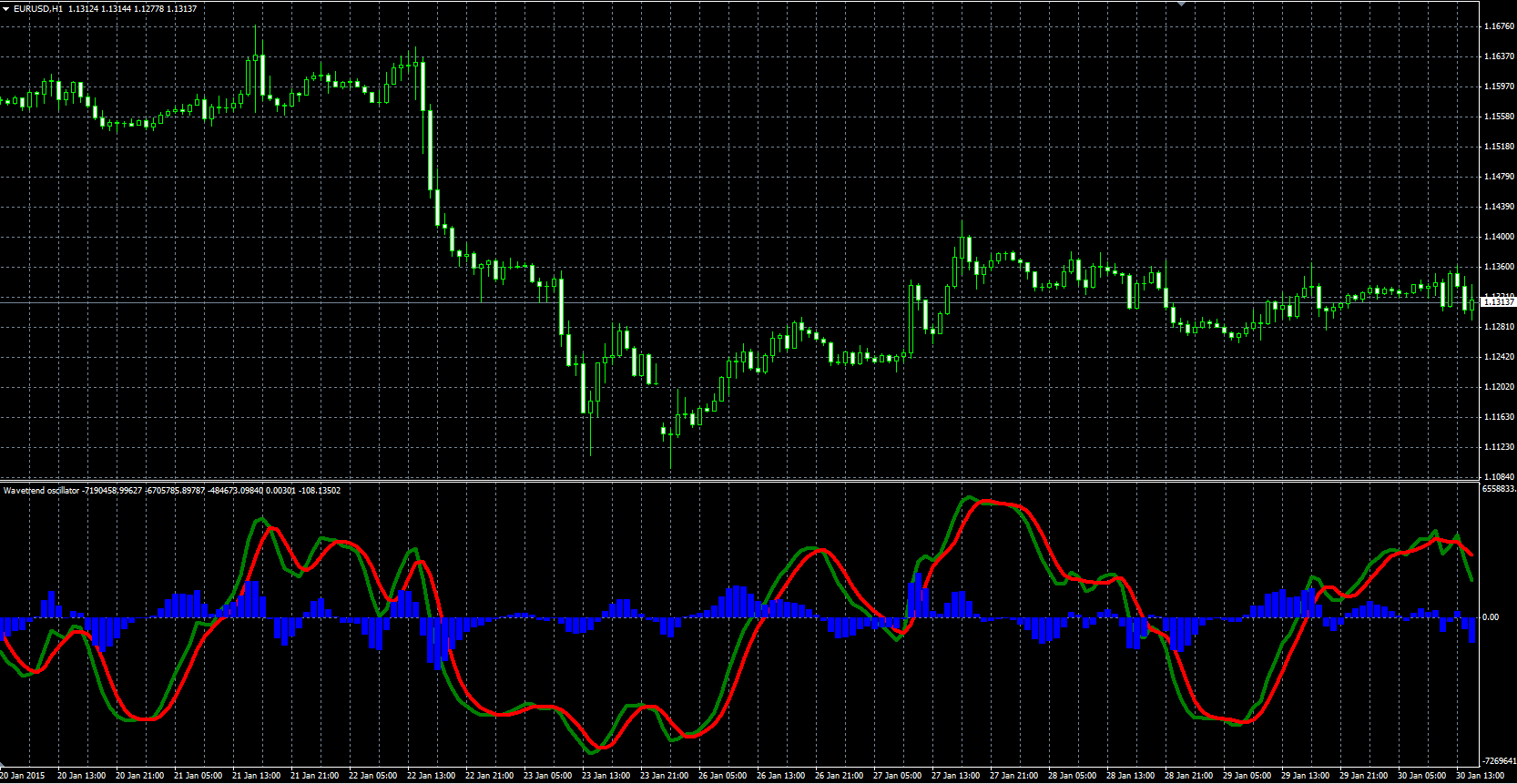Click price level 1.12420 on the axis
Viewport: 1517px width, 784px height.
1499,357
